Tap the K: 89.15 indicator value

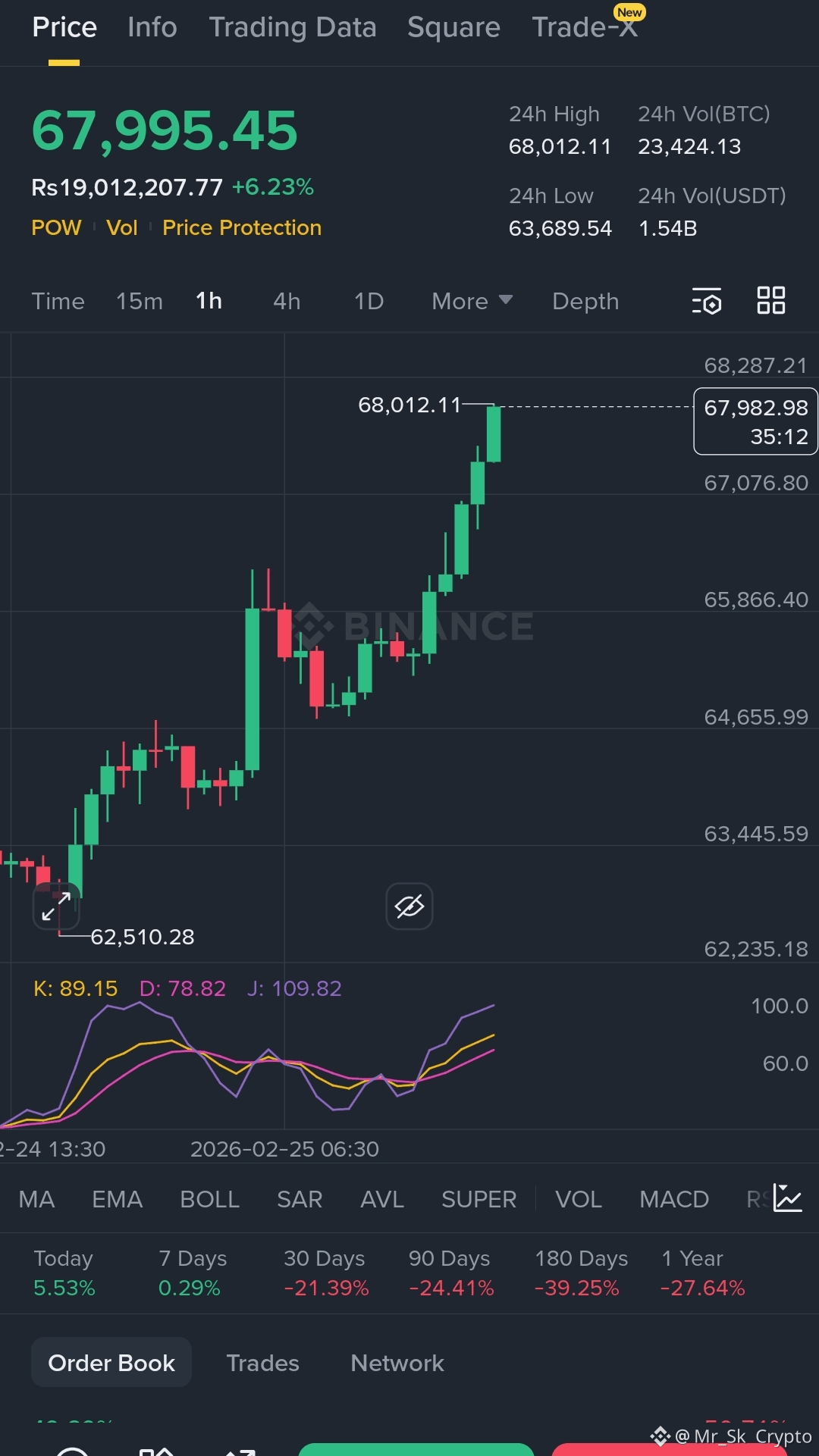point(76,988)
